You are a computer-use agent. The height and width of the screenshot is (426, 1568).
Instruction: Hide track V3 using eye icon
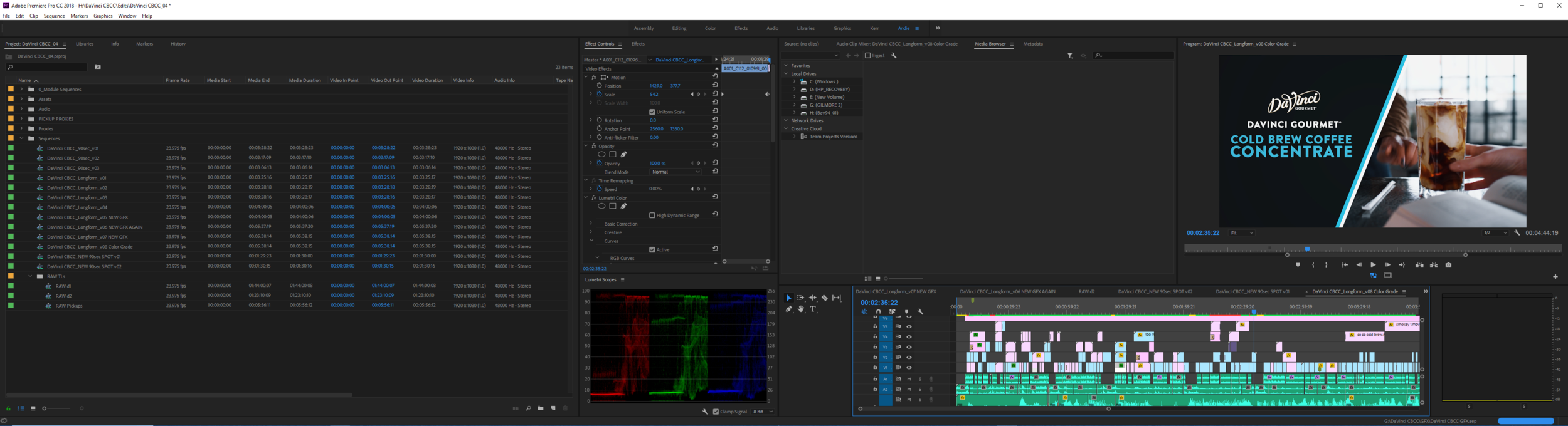(909, 347)
